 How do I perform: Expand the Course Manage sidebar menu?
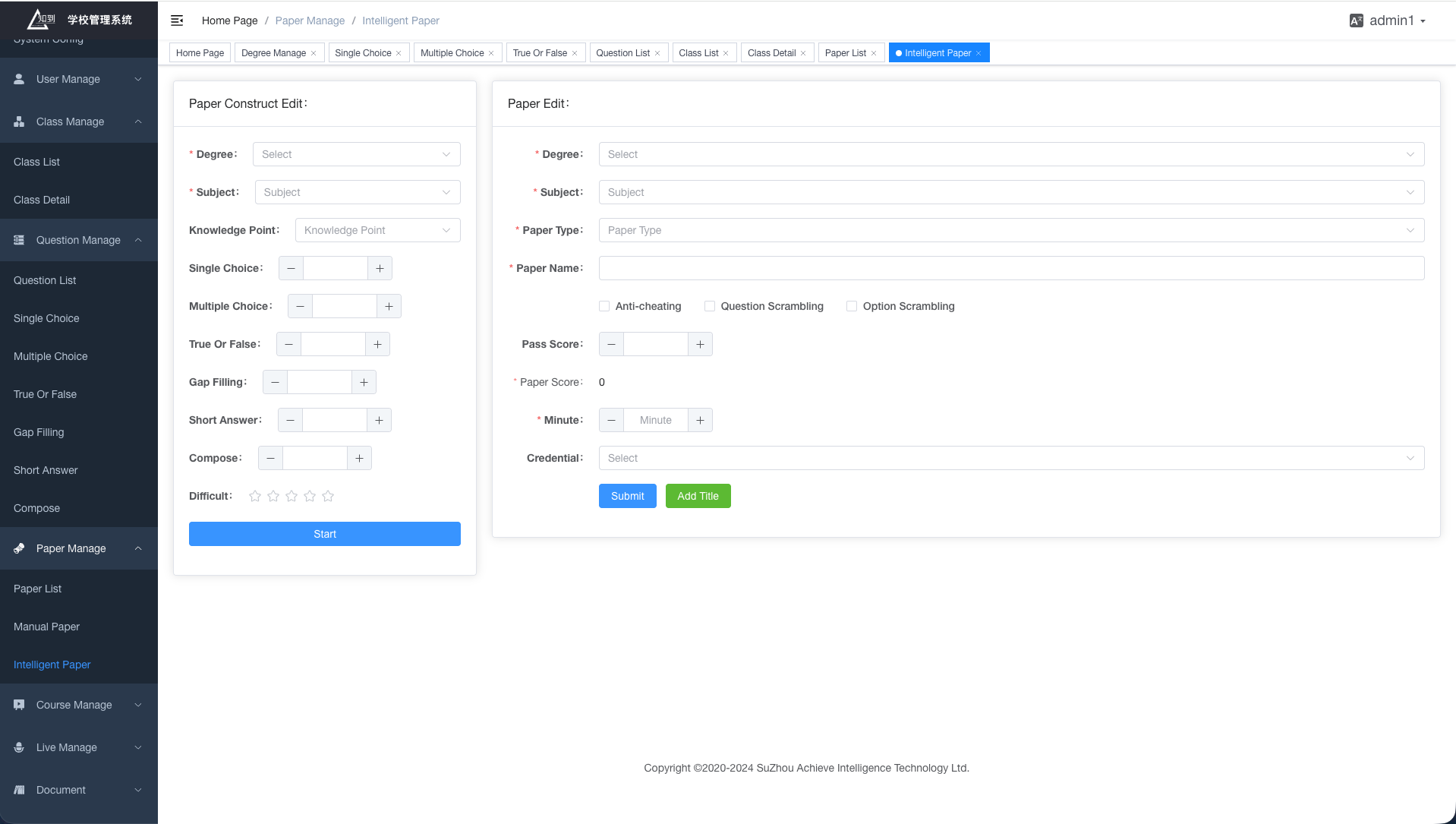79,705
